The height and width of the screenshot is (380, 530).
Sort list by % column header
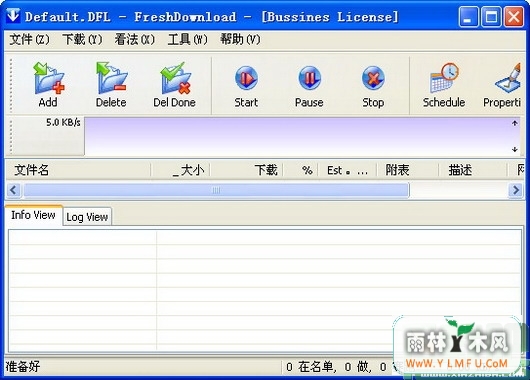coord(301,170)
